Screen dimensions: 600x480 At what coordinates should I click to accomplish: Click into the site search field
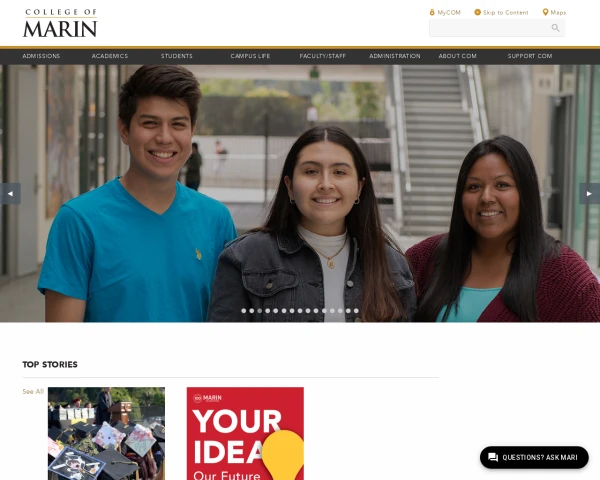pyautogui.click(x=490, y=28)
